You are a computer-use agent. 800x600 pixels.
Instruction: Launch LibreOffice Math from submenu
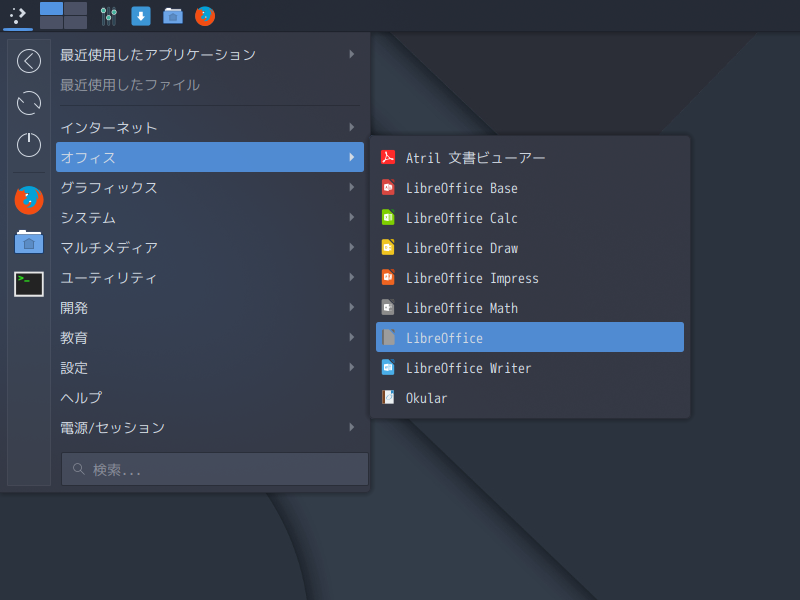pos(530,308)
